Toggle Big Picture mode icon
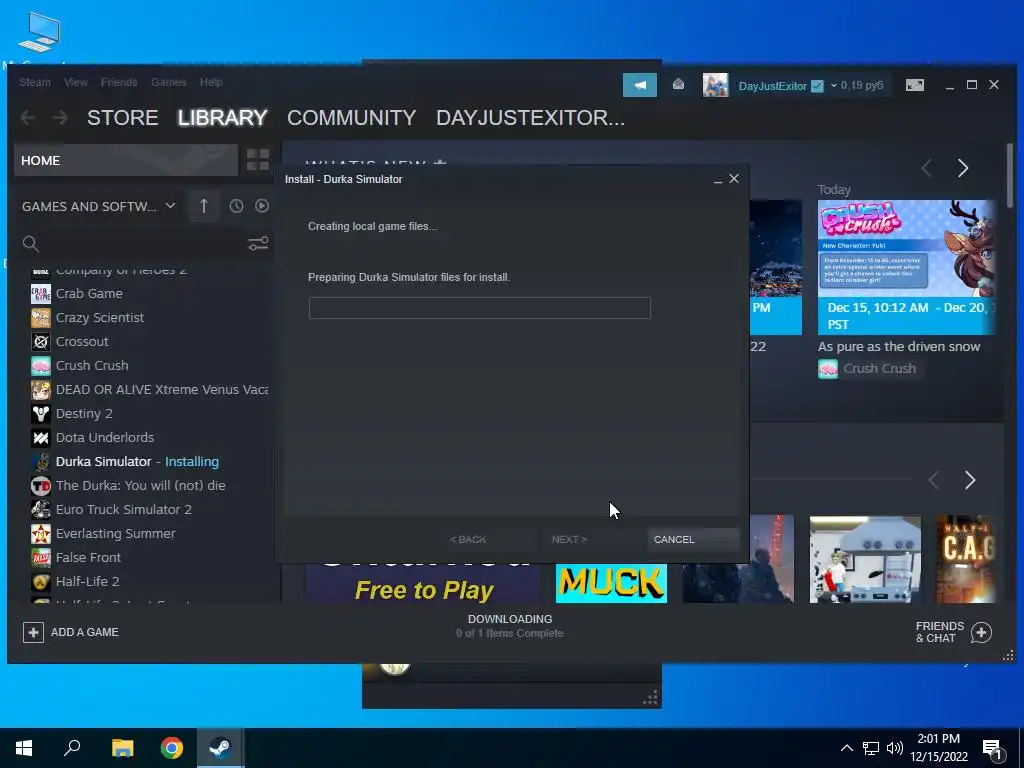 [914, 85]
